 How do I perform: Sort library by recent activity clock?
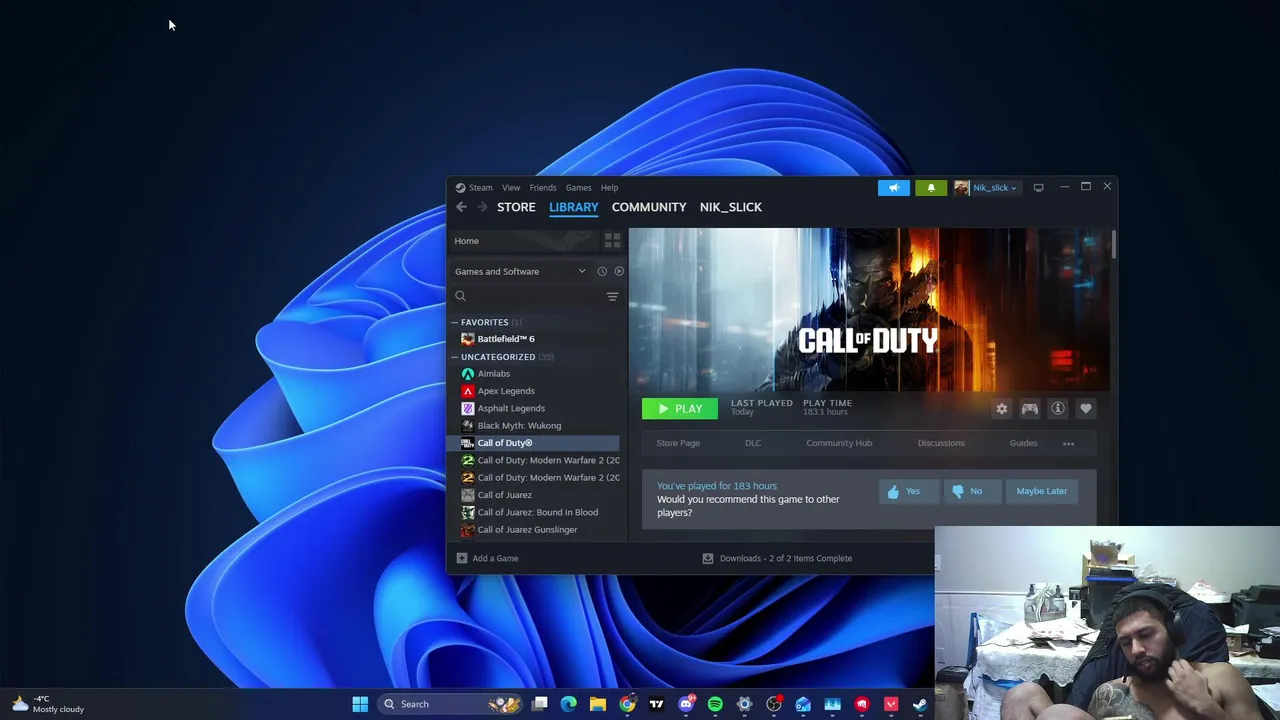point(602,271)
